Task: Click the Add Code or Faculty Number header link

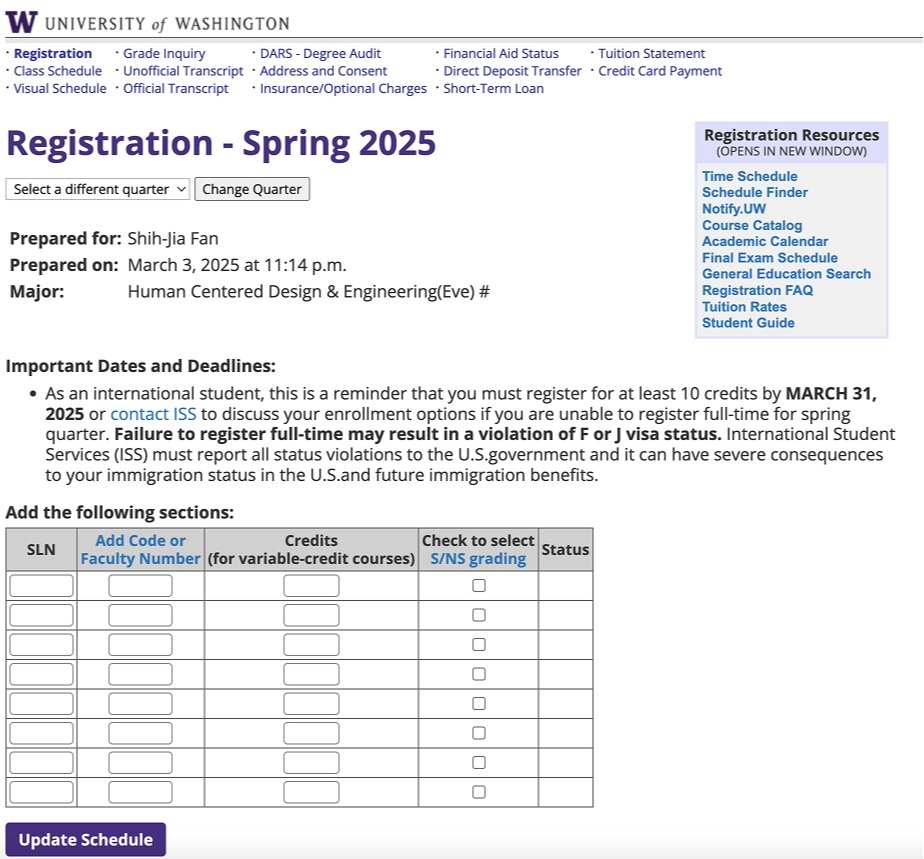Action: tap(140, 550)
